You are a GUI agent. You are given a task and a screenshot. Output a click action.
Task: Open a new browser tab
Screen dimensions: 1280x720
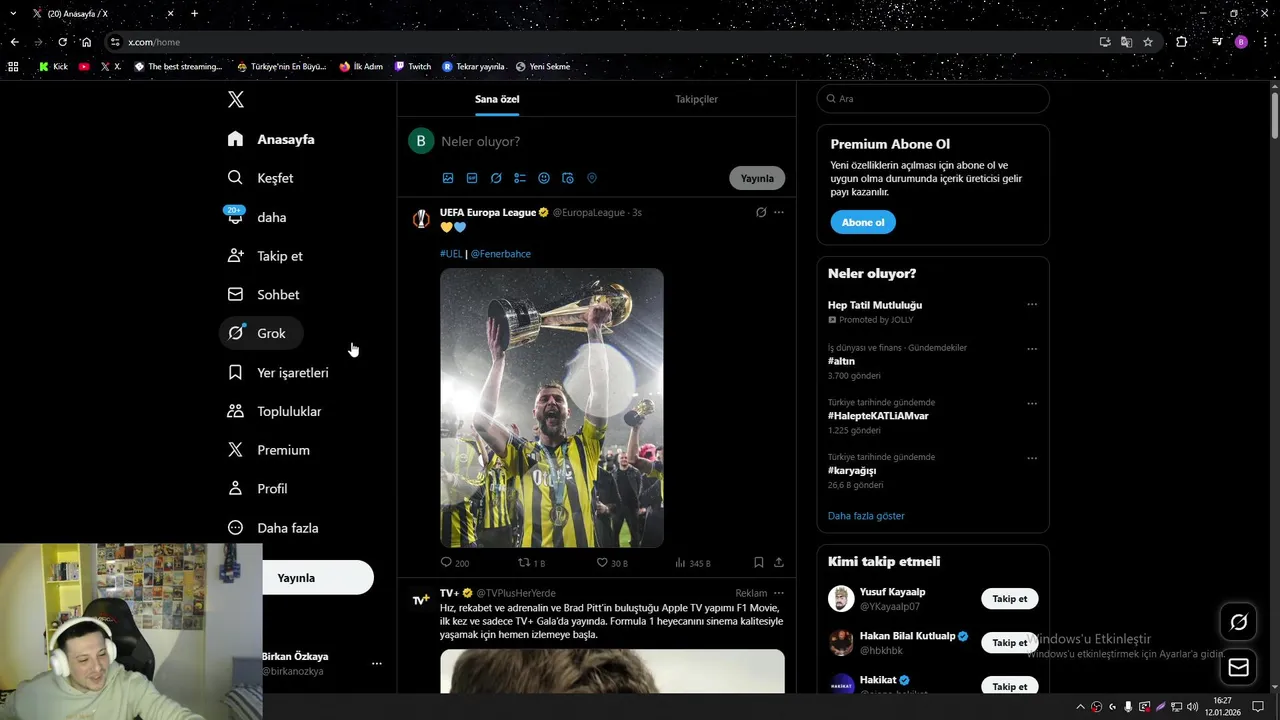(x=194, y=14)
